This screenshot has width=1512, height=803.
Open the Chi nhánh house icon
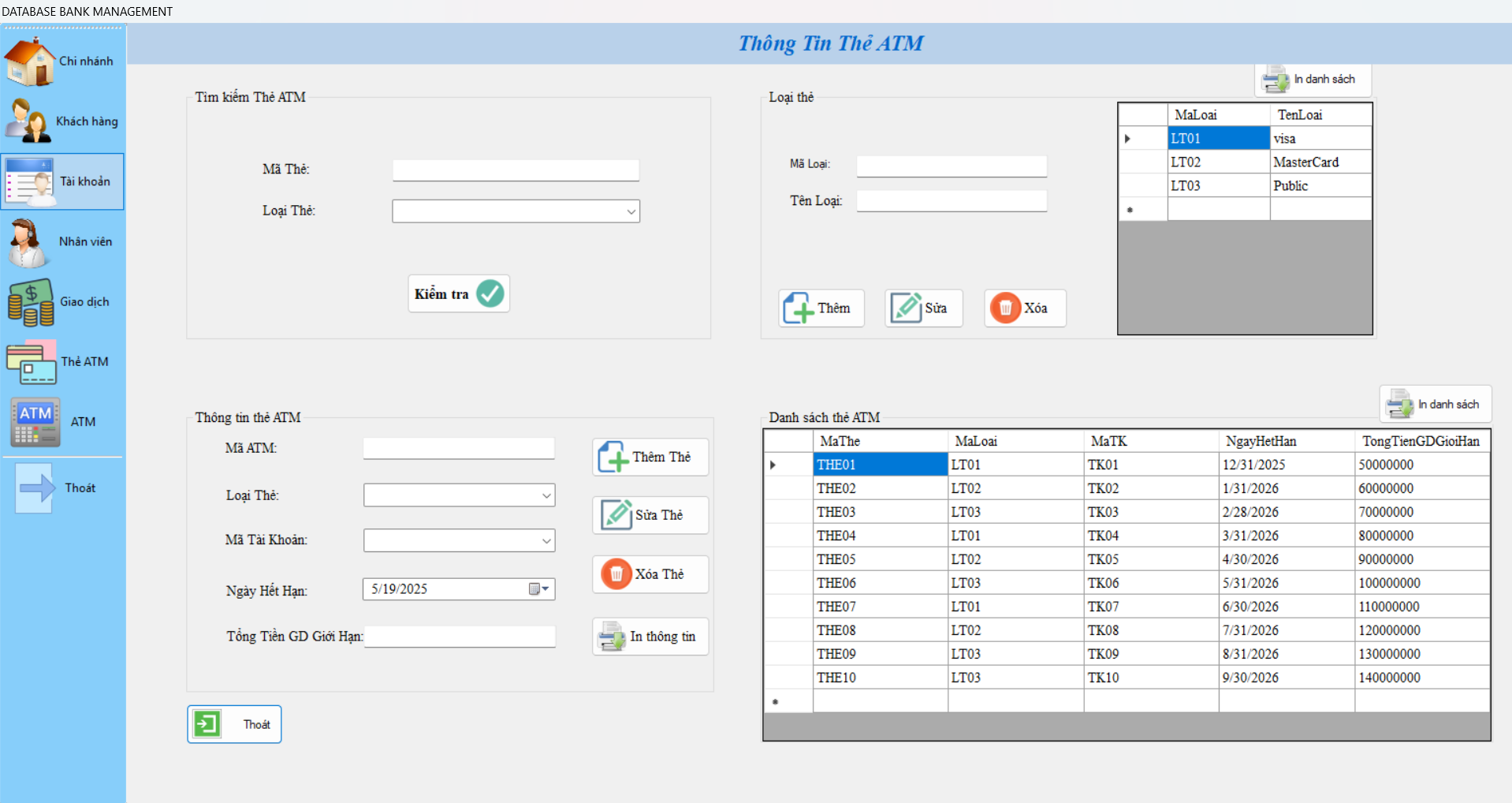30,62
